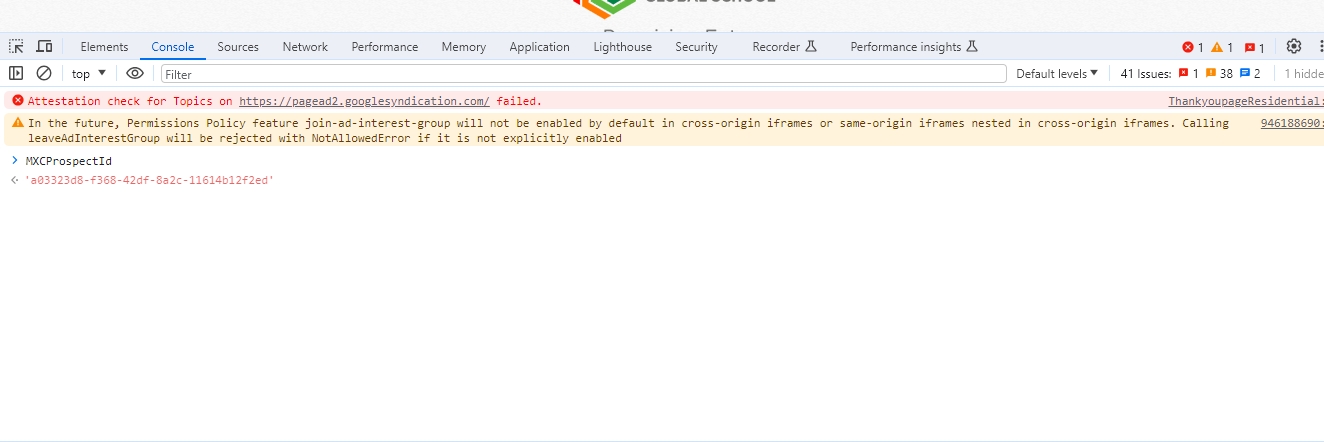Viewport: 1324px width, 442px height.
Task: Click the a03323d8 GUID output string
Action: [x=149, y=180]
